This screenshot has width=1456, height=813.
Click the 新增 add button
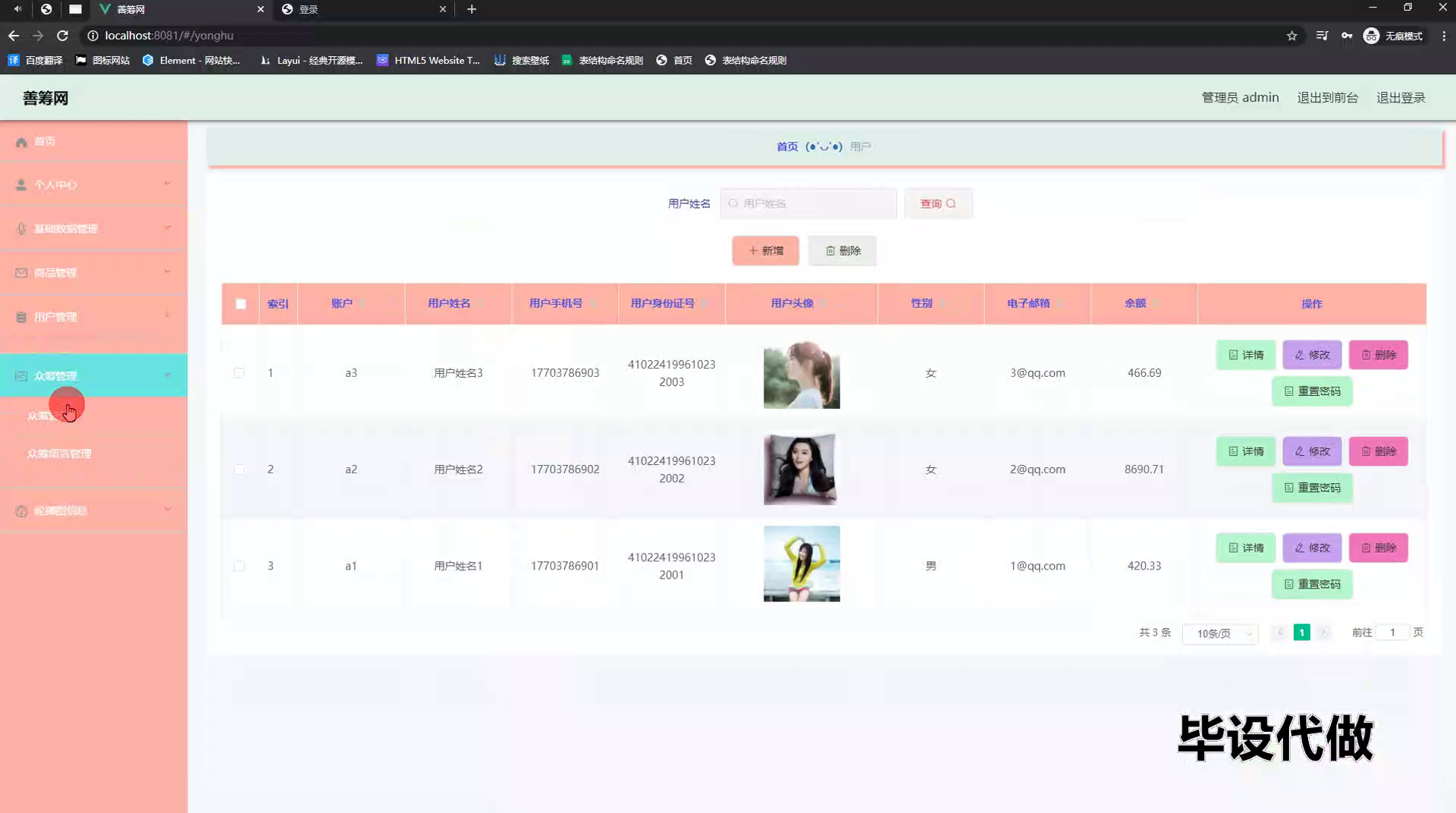pos(765,250)
